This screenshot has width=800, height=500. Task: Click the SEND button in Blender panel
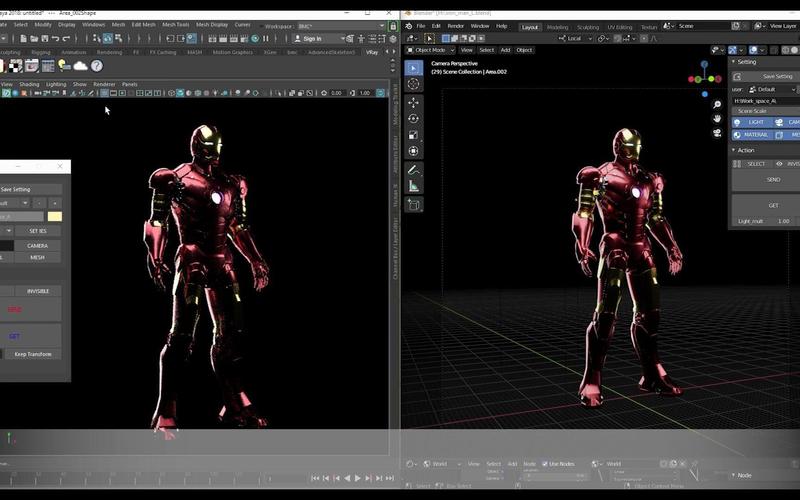coord(773,179)
